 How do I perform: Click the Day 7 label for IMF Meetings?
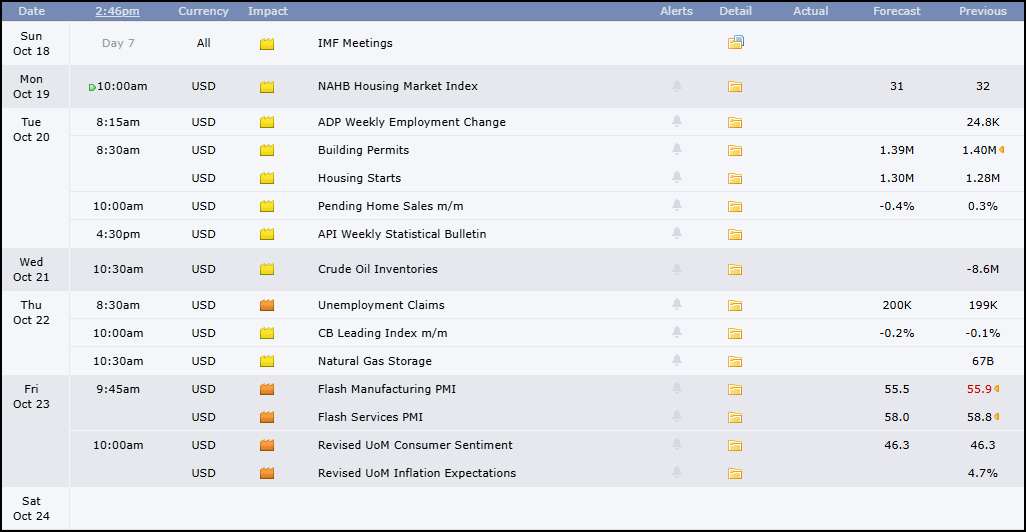[x=118, y=43]
